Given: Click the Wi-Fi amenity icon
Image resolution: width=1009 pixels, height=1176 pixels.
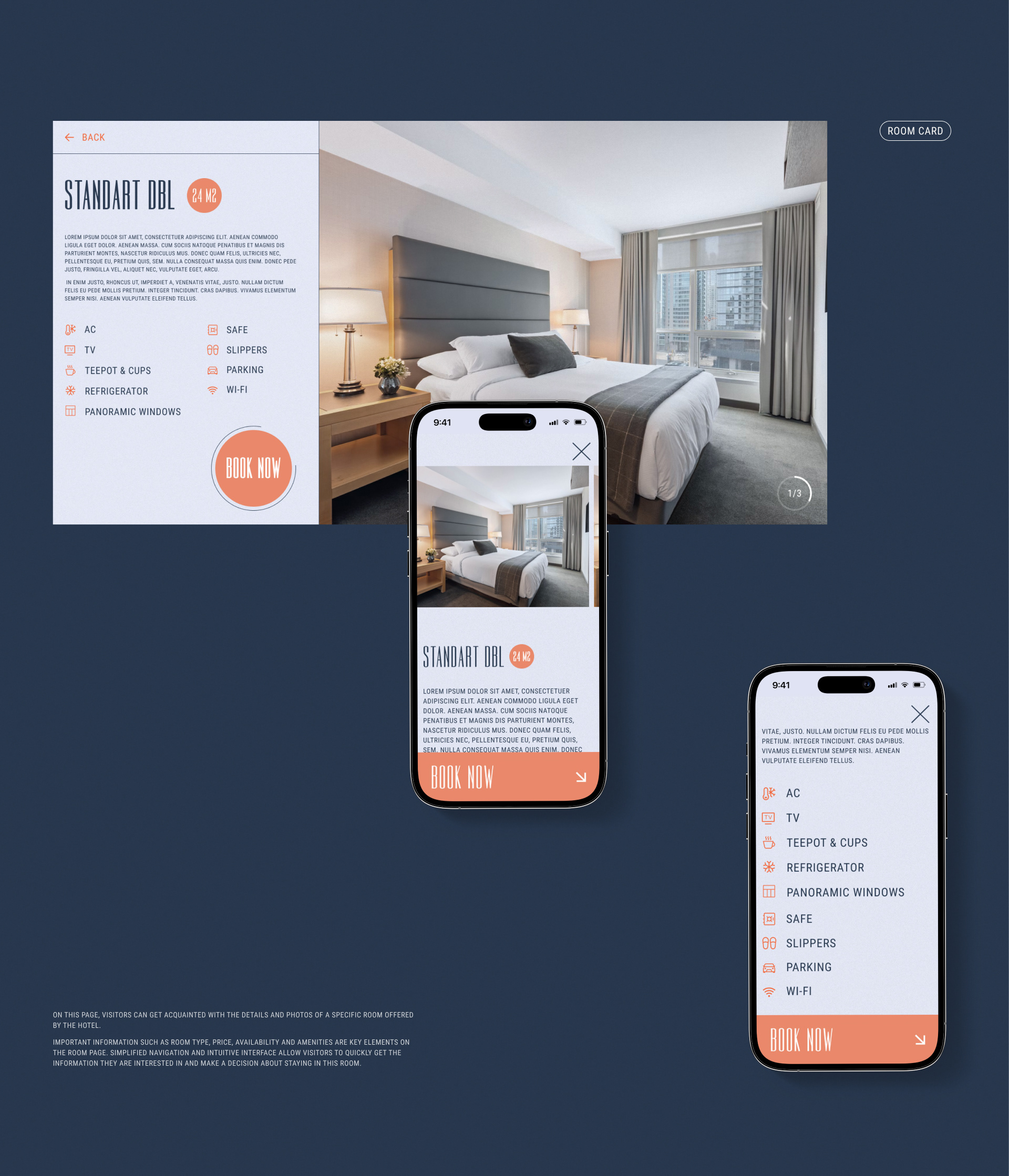Looking at the screenshot, I should [214, 391].
